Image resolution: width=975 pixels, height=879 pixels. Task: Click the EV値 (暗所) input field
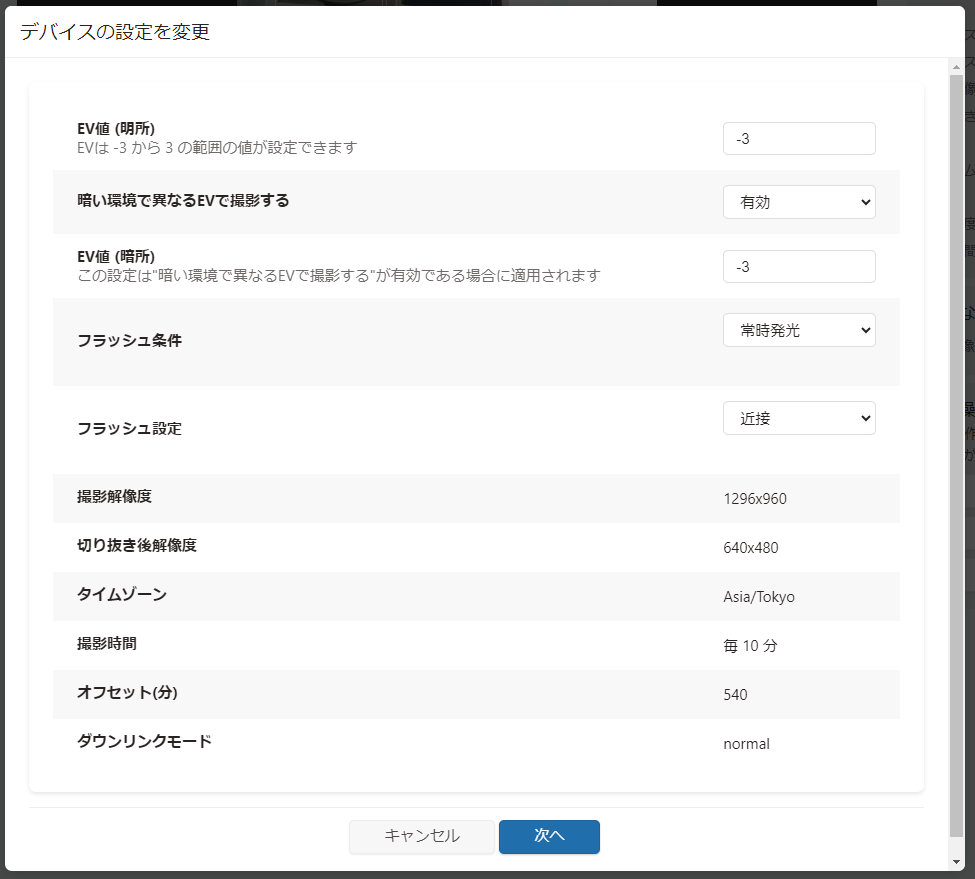pos(799,267)
